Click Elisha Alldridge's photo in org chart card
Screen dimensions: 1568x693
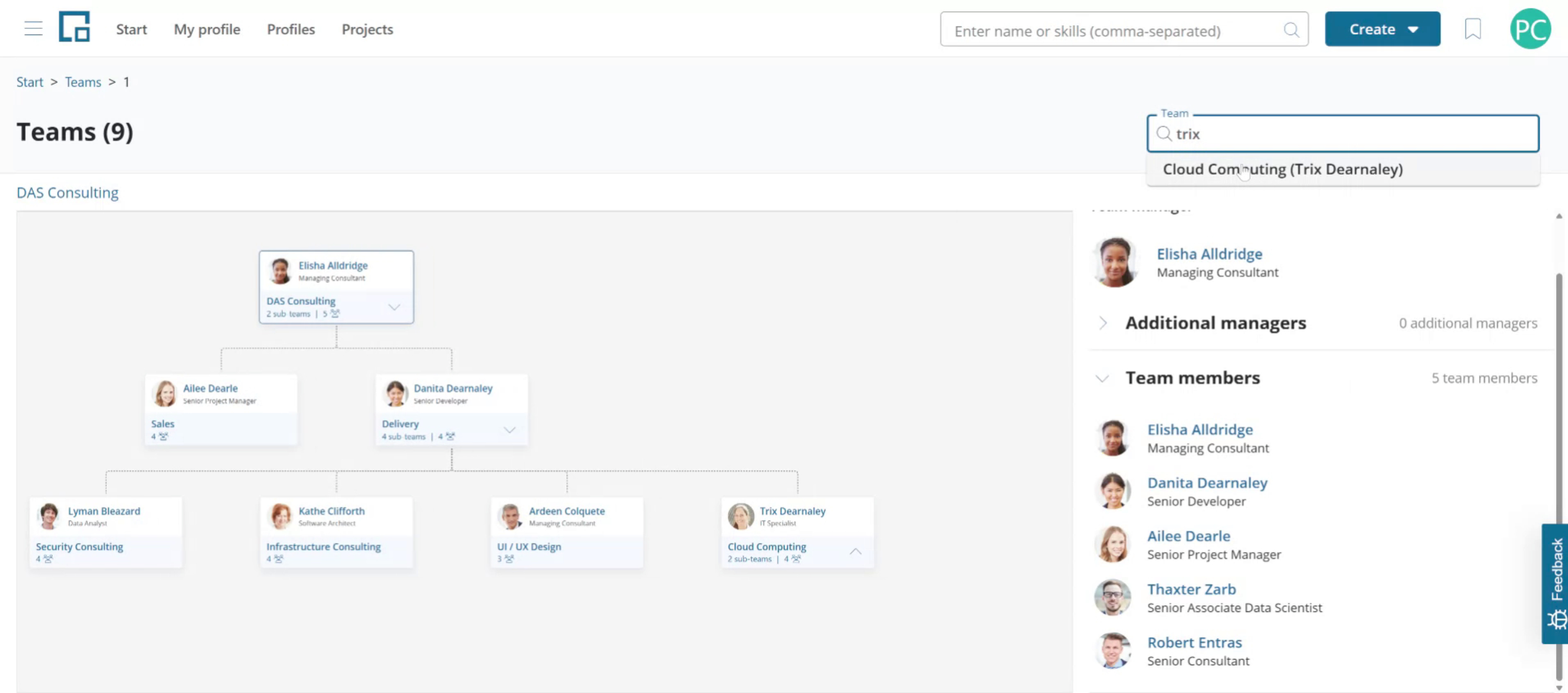point(280,271)
